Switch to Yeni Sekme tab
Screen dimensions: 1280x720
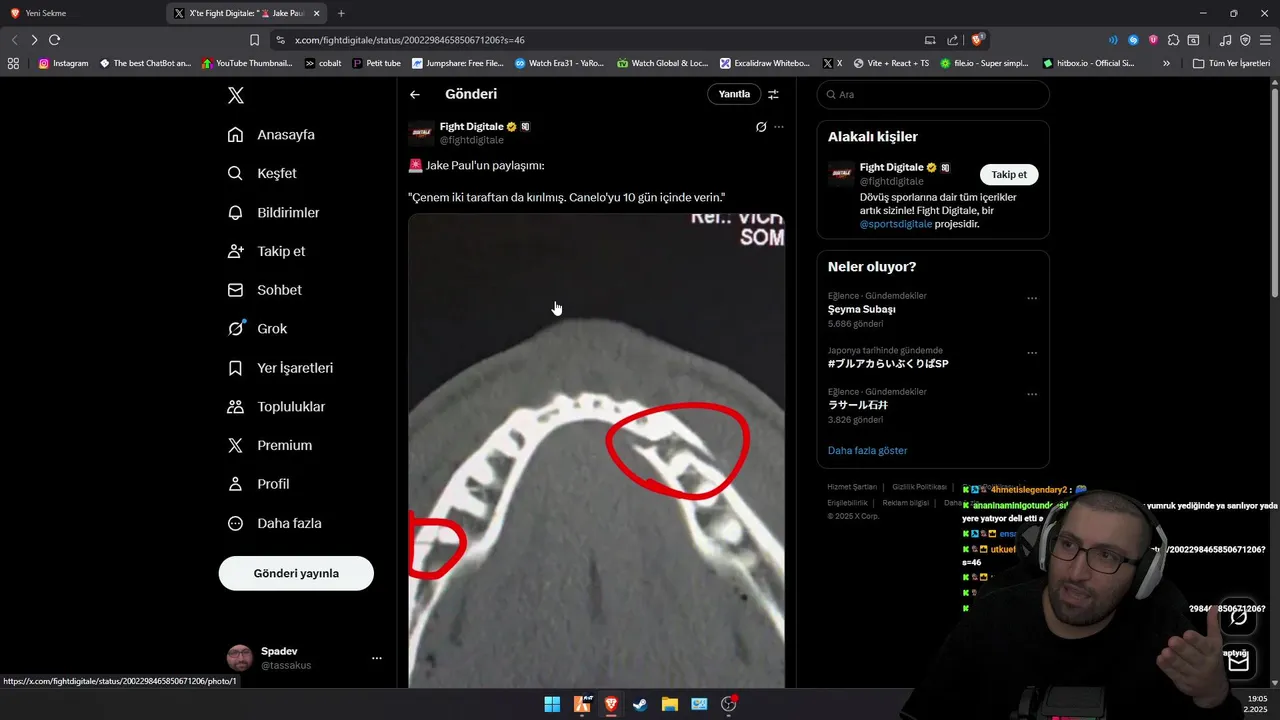point(82,13)
